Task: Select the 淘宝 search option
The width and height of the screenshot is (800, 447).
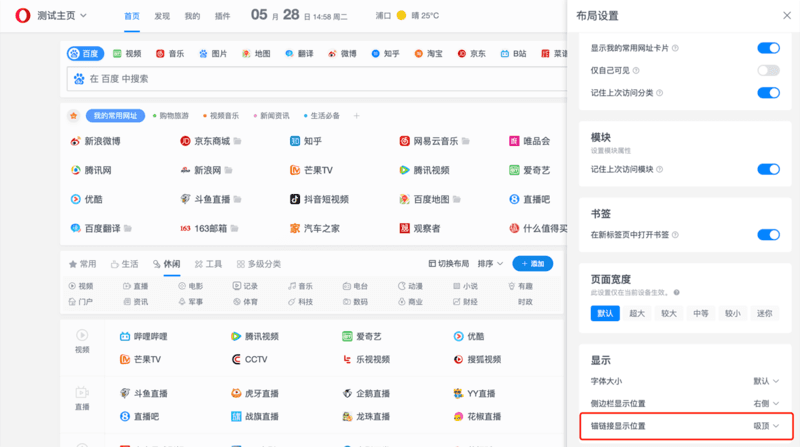Action: (x=428, y=54)
